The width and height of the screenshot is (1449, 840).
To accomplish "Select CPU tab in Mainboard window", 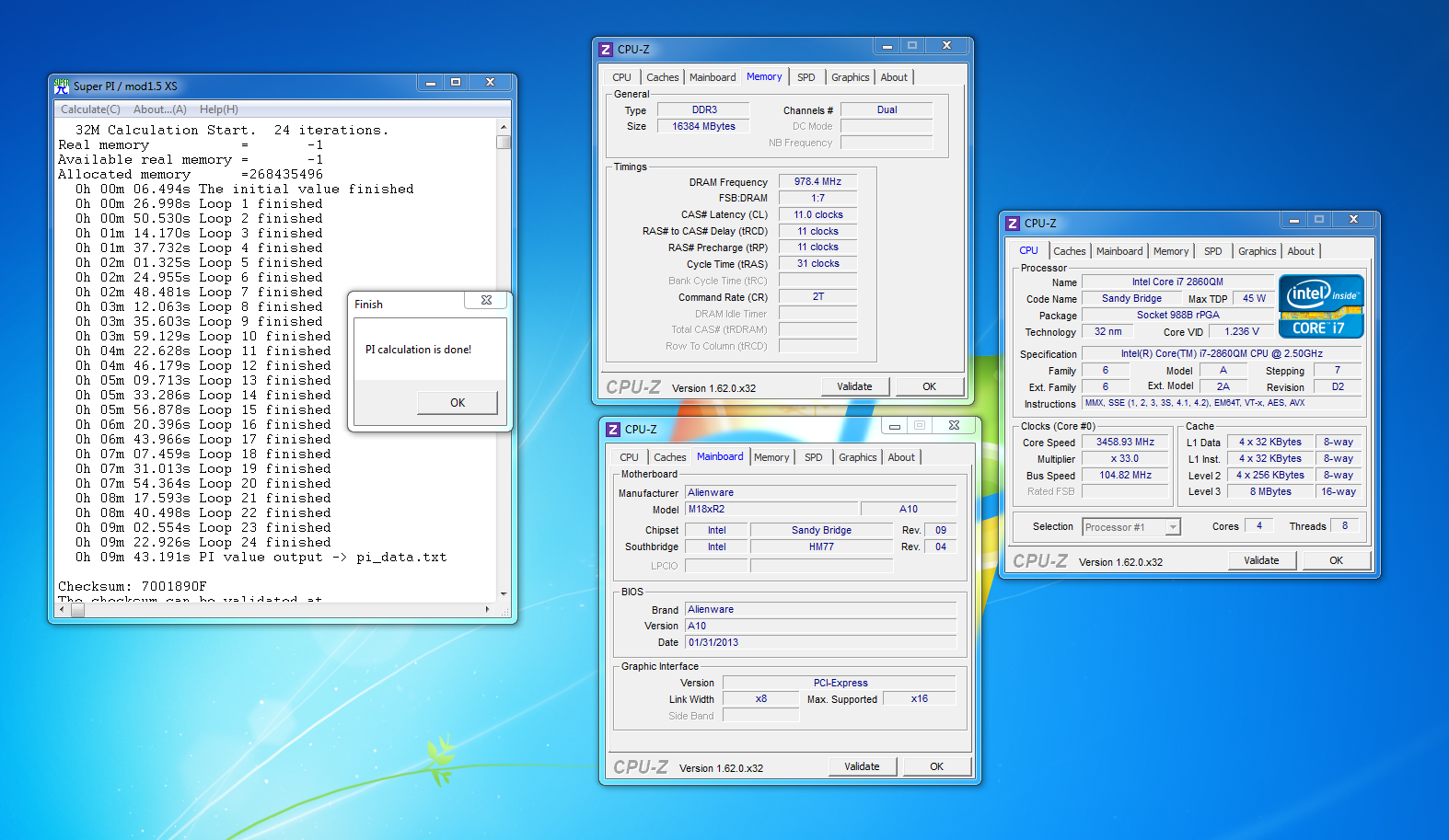I will coord(630,457).
